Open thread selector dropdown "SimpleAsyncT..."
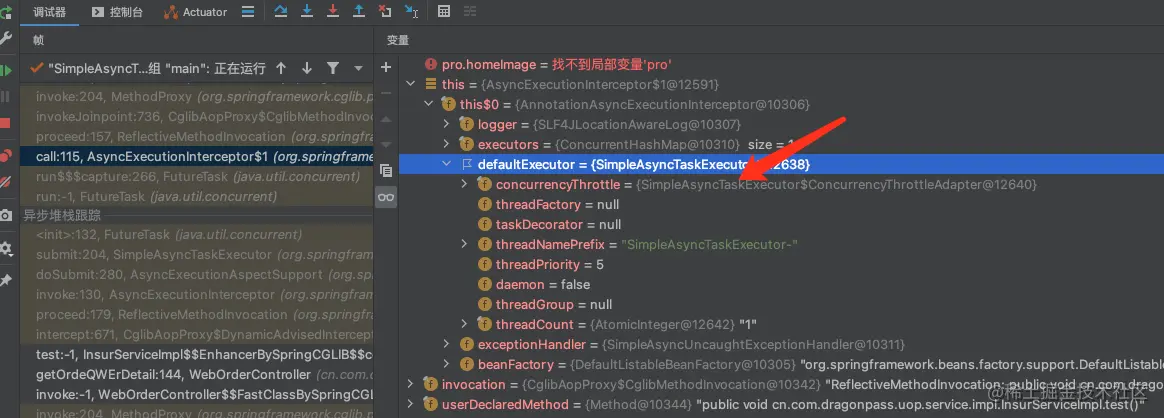1164x418 pixels. pos(148,68)
